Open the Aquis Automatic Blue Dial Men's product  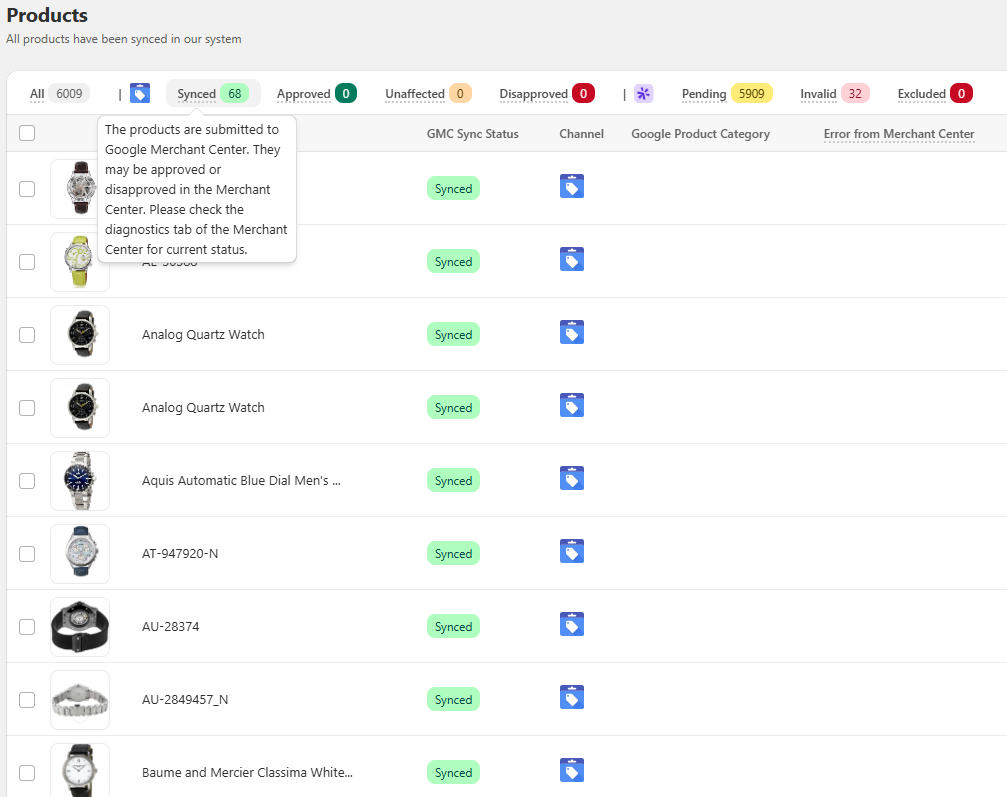pos(241,480)
